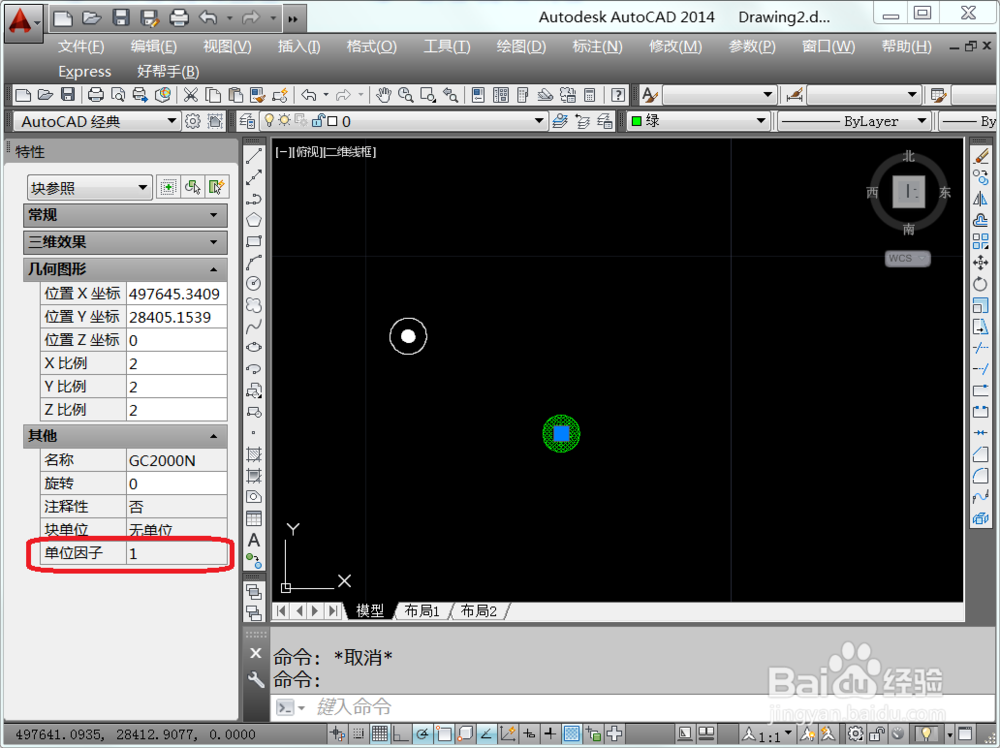Open the ByLayer linetype dropdown
Viewport: 1000px width, 748px height.
click(853, 121)
